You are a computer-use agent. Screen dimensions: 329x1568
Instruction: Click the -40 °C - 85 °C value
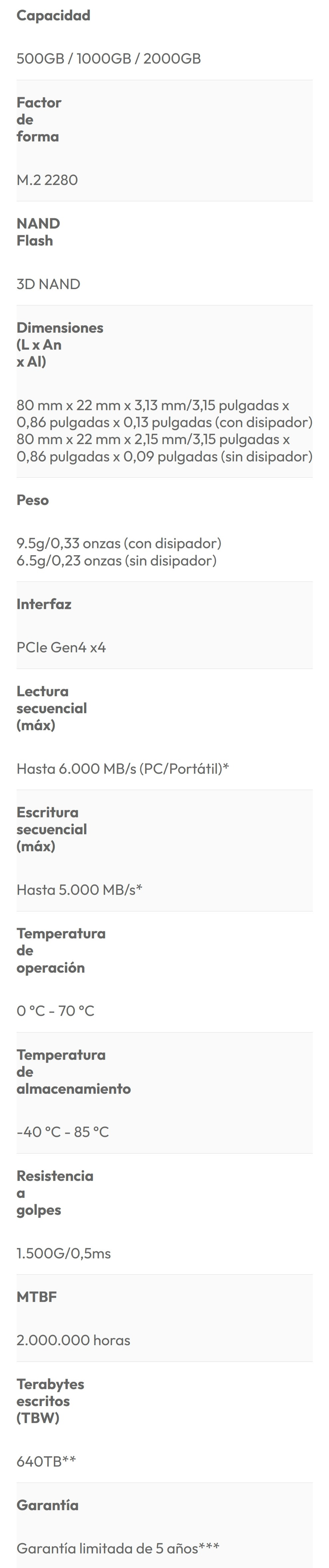coord(62,1132)
